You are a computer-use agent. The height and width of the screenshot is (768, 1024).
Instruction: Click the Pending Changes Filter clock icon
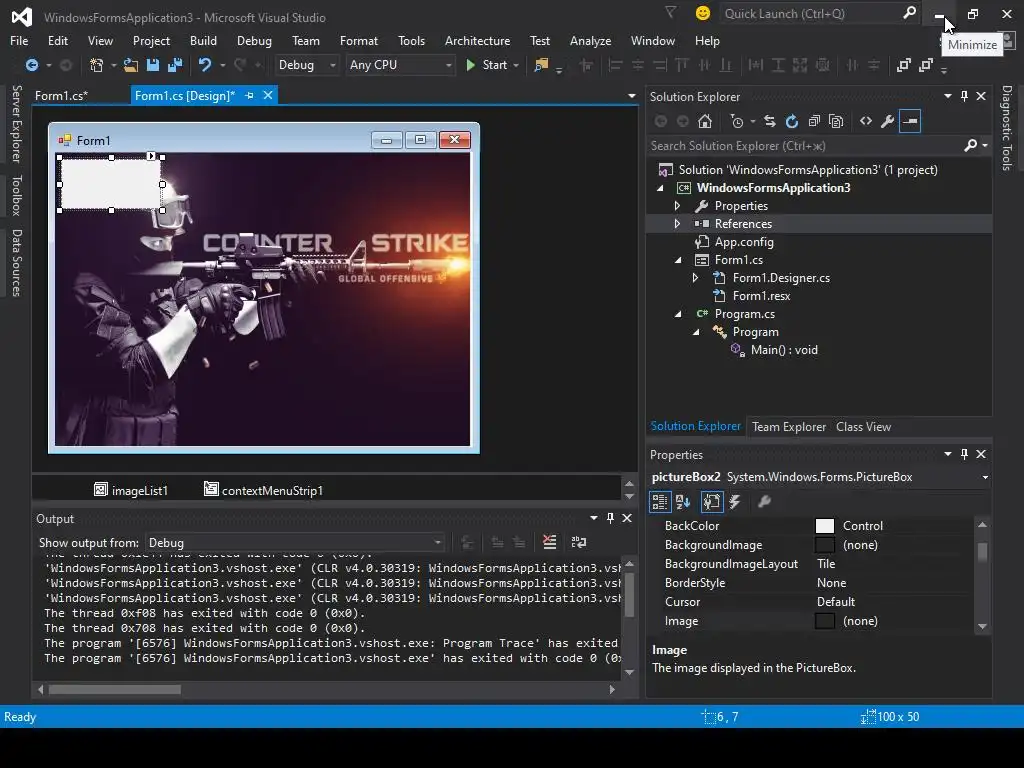737,121
